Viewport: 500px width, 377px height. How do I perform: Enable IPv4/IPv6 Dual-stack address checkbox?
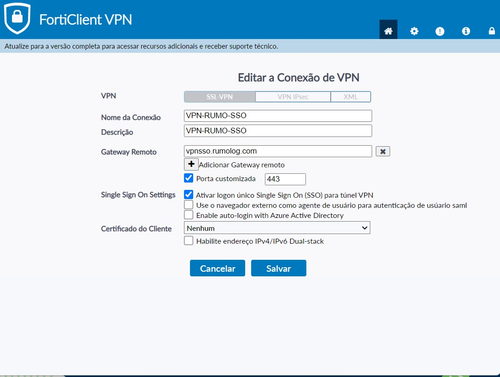(x=188, y=240)
